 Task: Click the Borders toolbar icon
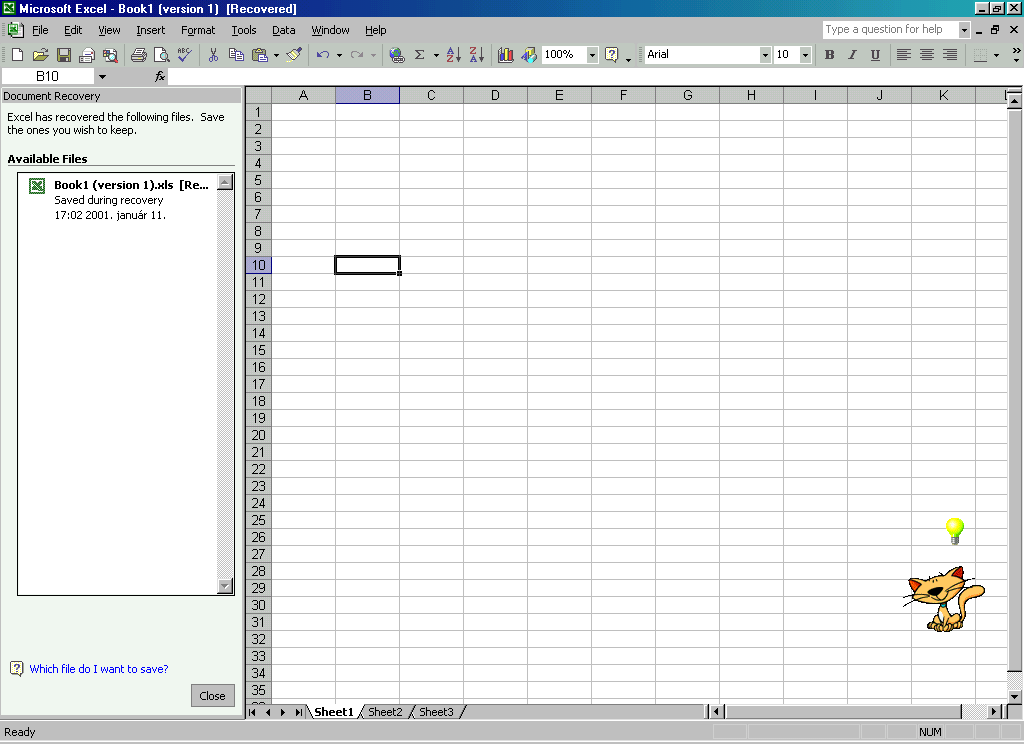[980, 55]
